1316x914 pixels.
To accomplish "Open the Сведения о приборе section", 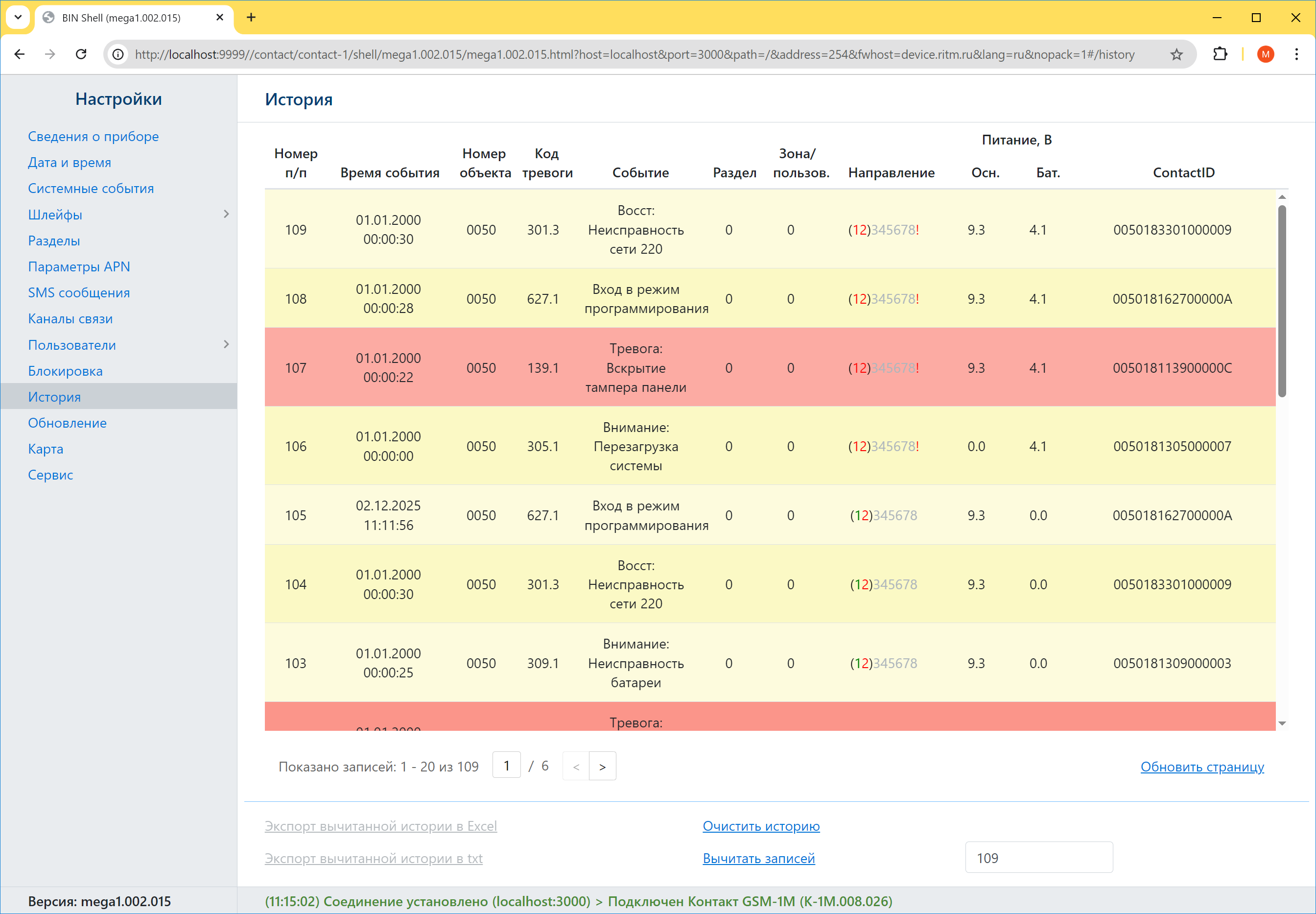I will pyautogui.click(x=94, y=136).
